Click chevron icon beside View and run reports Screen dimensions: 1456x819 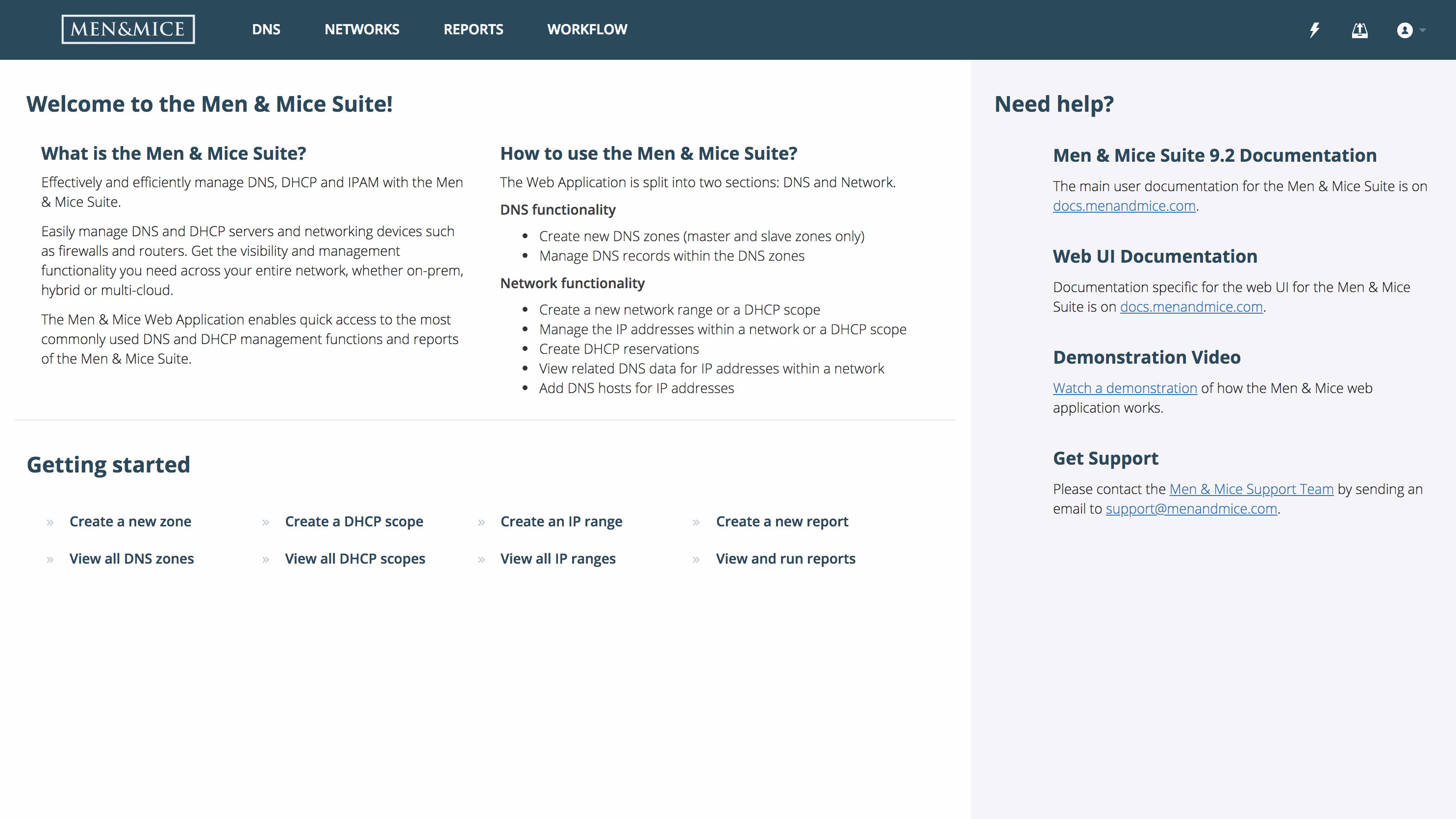(x=696, y=560)
